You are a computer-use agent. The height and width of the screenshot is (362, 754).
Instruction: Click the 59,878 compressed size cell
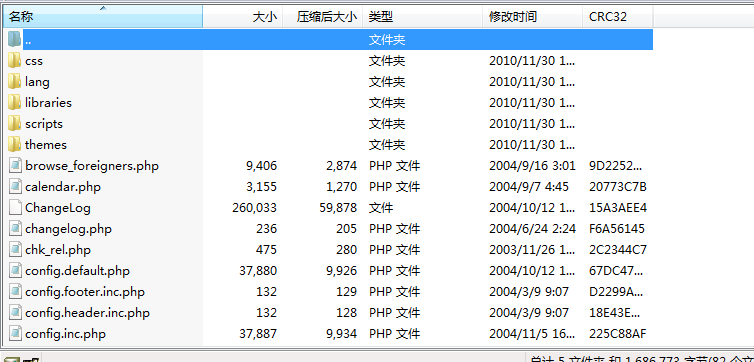click(x=338, y=208)
